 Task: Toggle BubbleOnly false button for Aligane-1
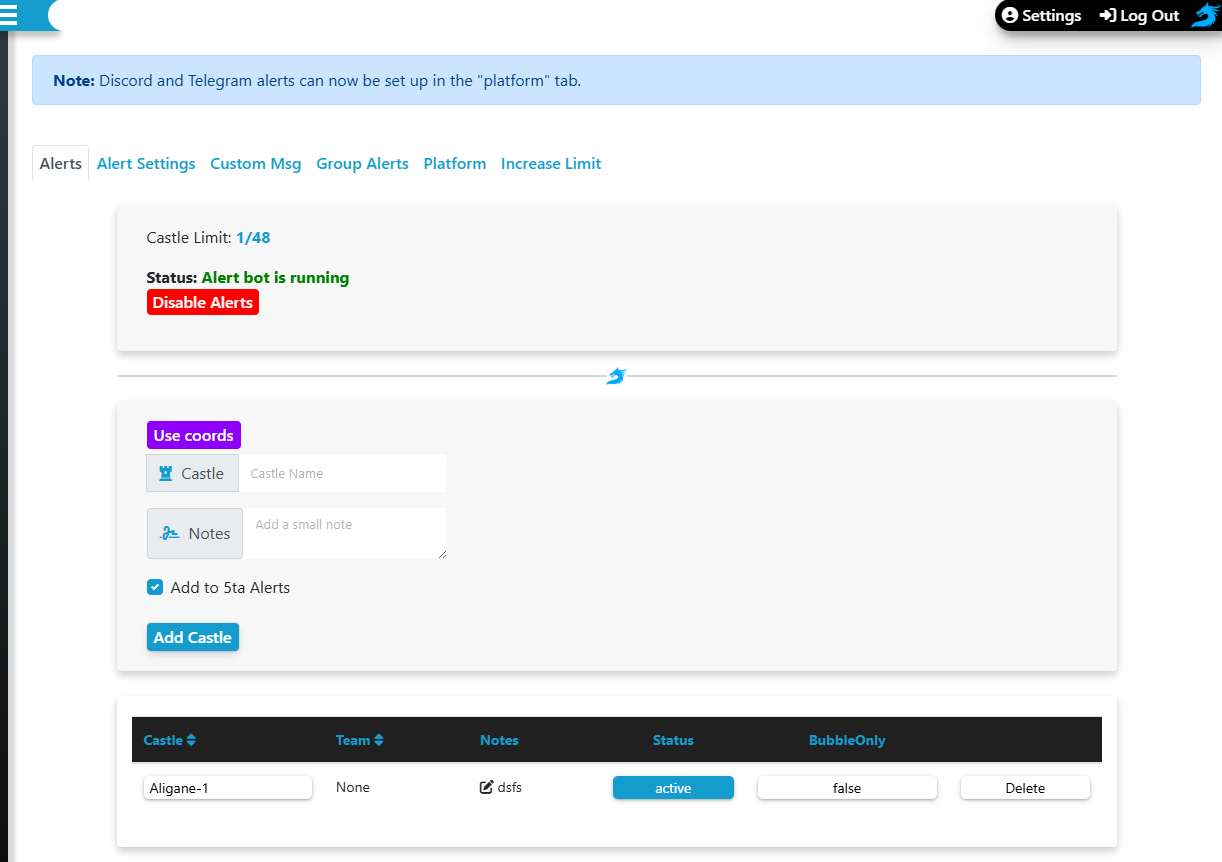click(847, 788)
